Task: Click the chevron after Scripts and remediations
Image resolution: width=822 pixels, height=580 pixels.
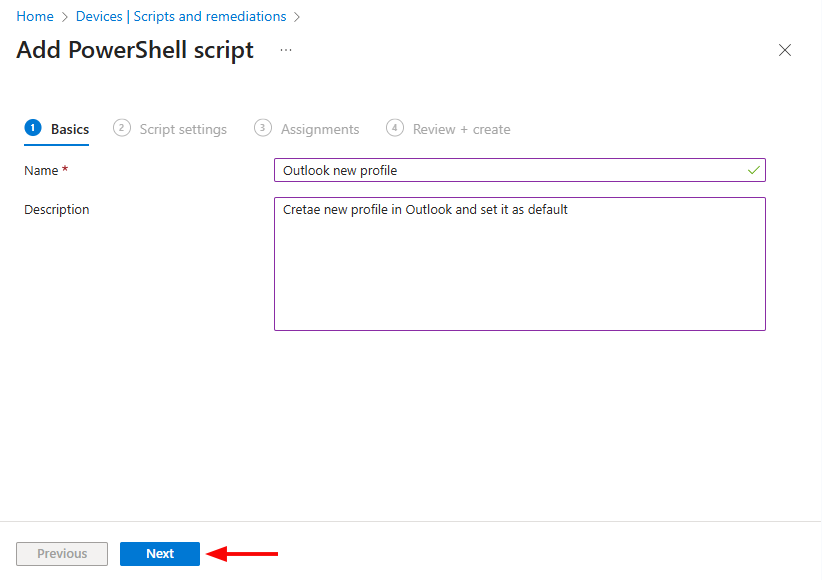Action: (297, 17)
